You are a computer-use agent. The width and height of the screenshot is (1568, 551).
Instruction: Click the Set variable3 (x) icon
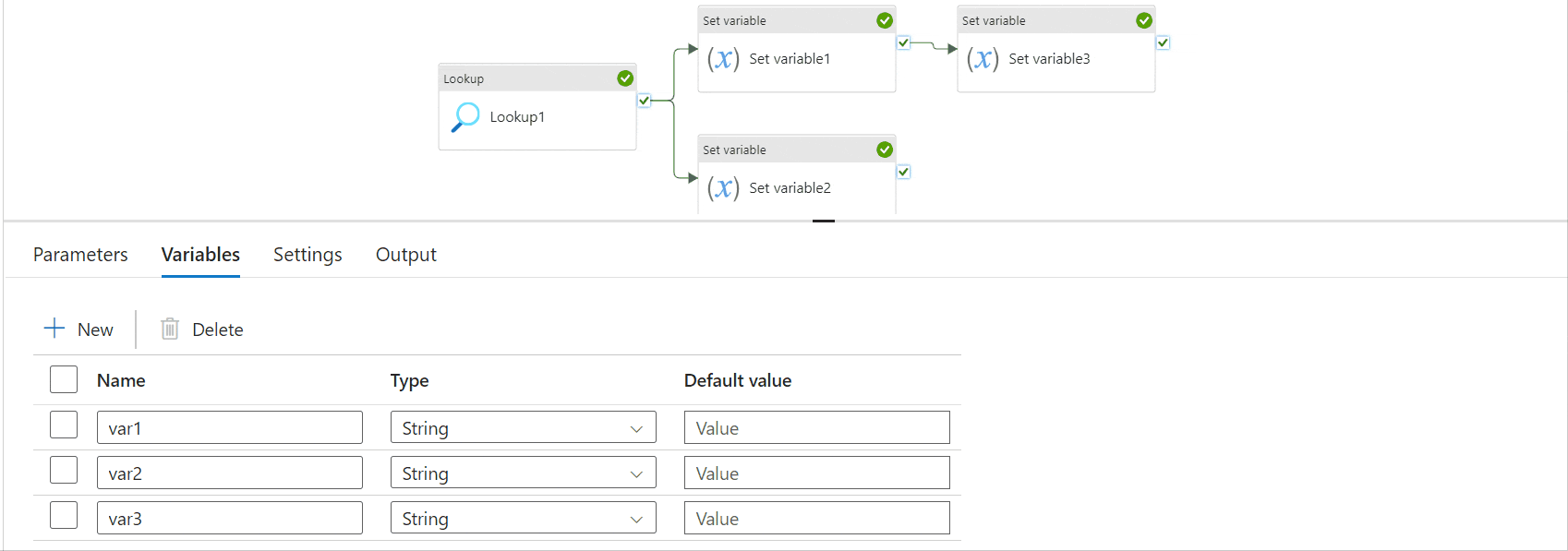(x=983, y=59)
